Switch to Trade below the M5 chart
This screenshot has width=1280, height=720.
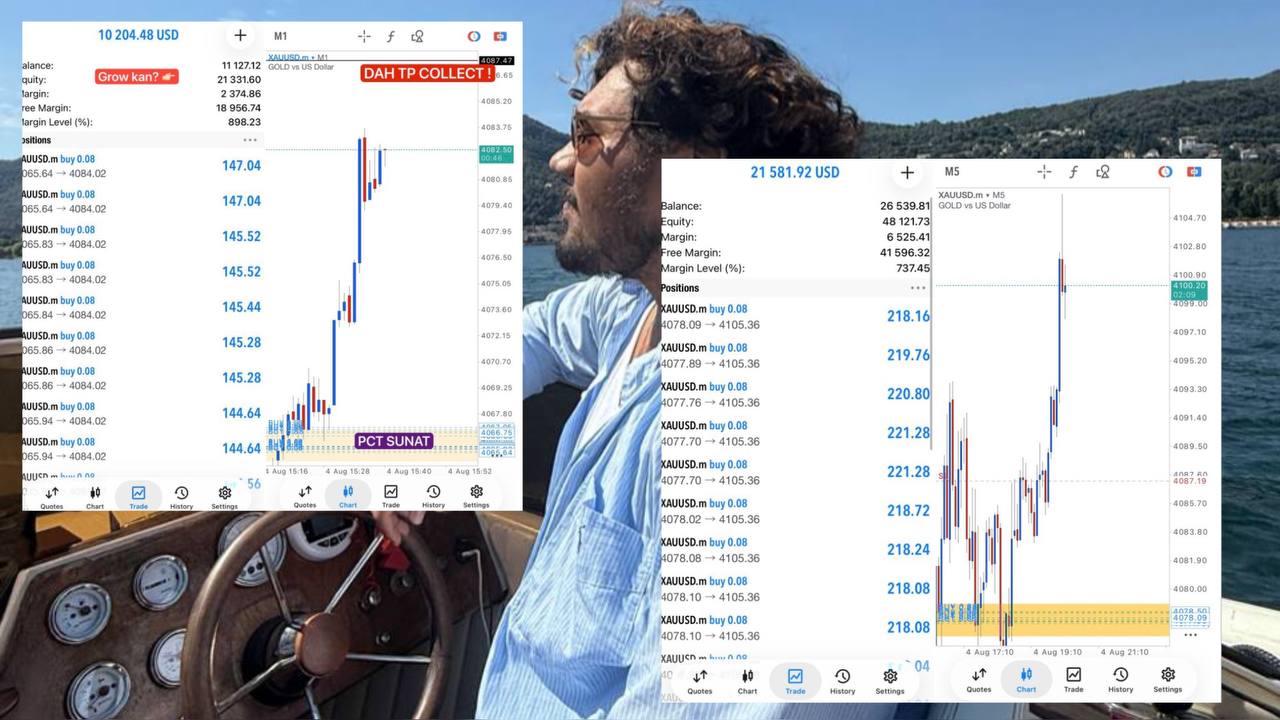coord(1073,680)
